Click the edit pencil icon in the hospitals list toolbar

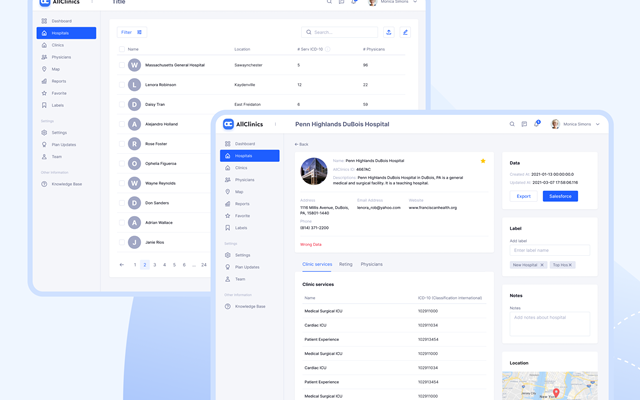[405, 32]
